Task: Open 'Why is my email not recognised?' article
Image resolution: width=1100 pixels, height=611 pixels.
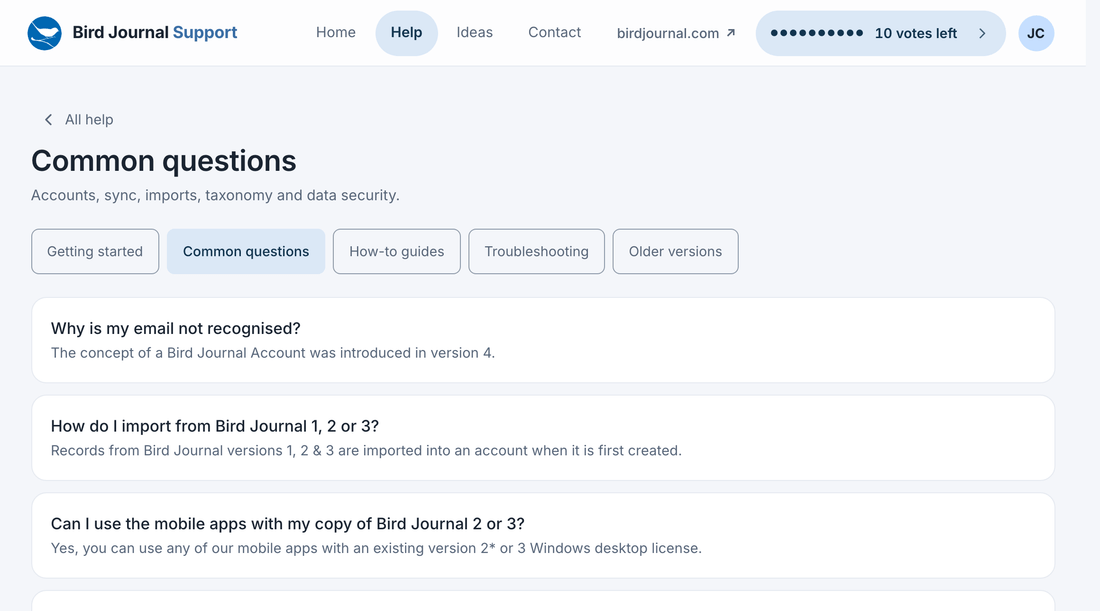Action: pyautogui.click(x=543, y=340)
